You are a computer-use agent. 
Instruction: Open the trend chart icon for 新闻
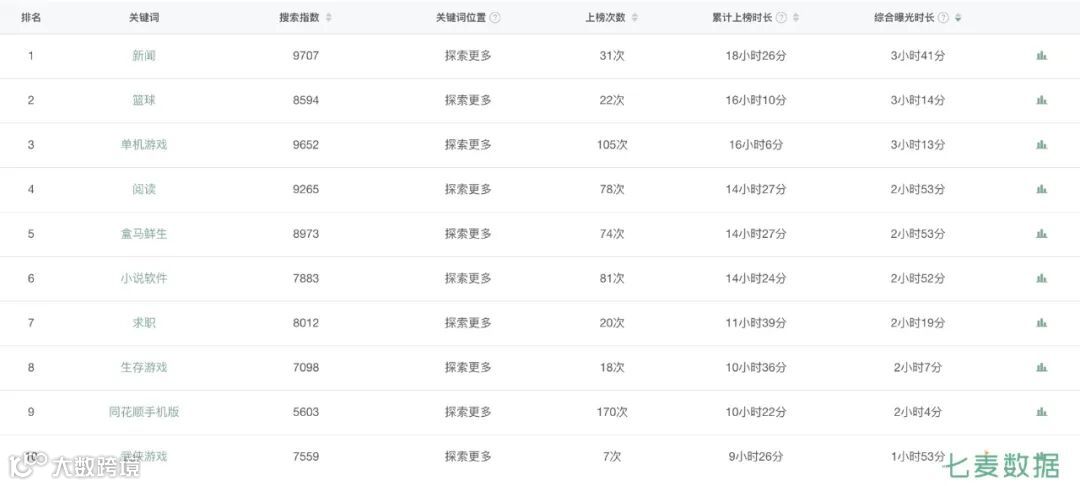pos(1041,56)
